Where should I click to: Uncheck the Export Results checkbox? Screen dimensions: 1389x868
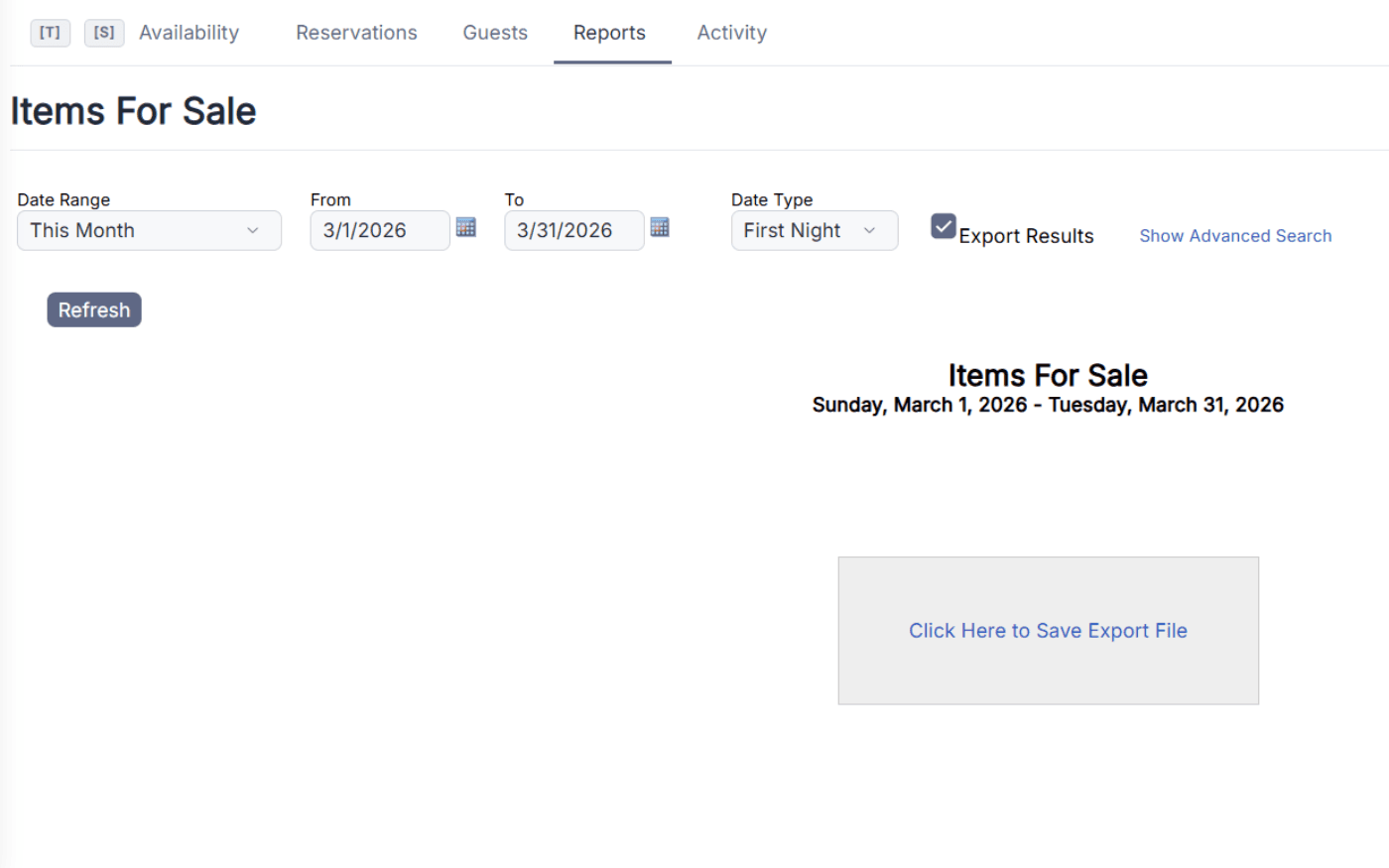[x=943, y=226]
